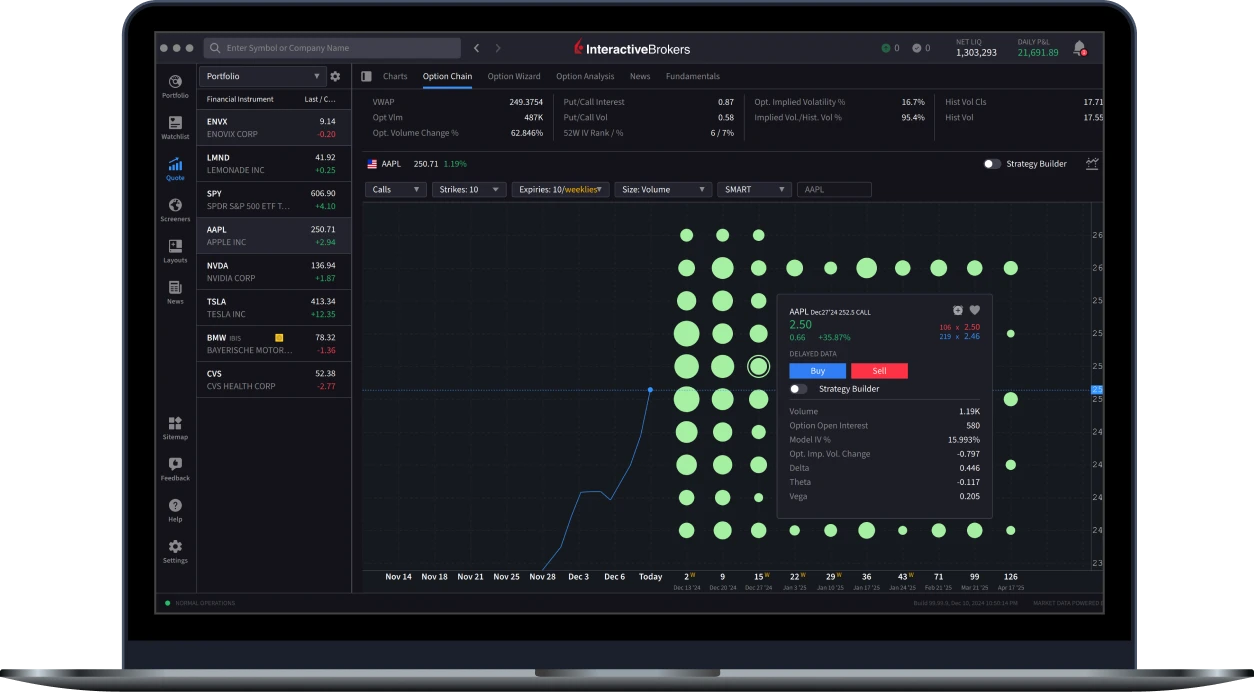Click the blue Buy button
The image size is (1254, 692).
click(817, 371)
